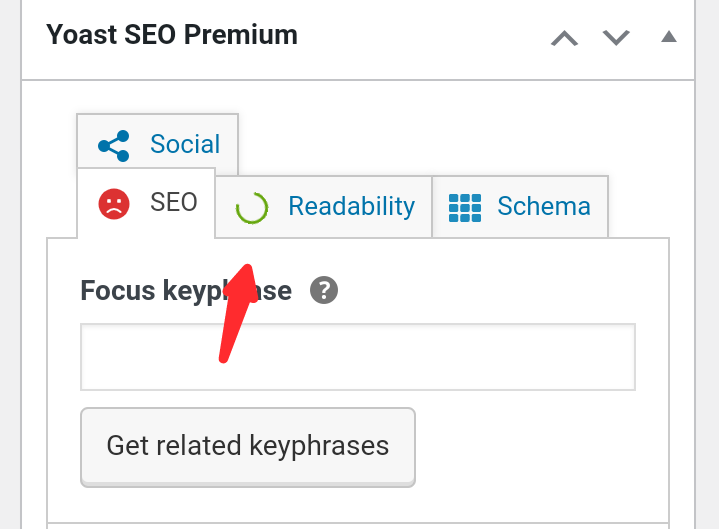Click the Yoast SEO Premium panel title
Viewport: 719px width, 529px height.
coord(172,35)
